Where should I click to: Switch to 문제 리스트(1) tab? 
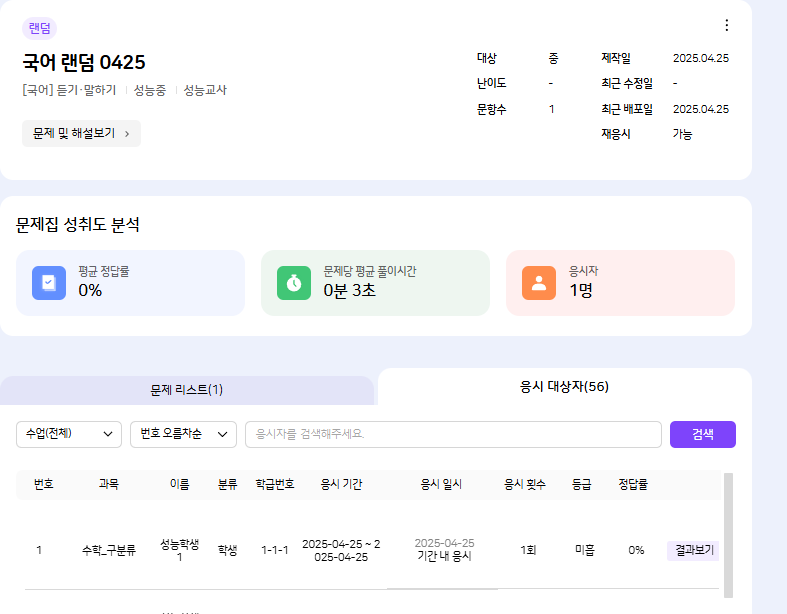pos(187,390)
